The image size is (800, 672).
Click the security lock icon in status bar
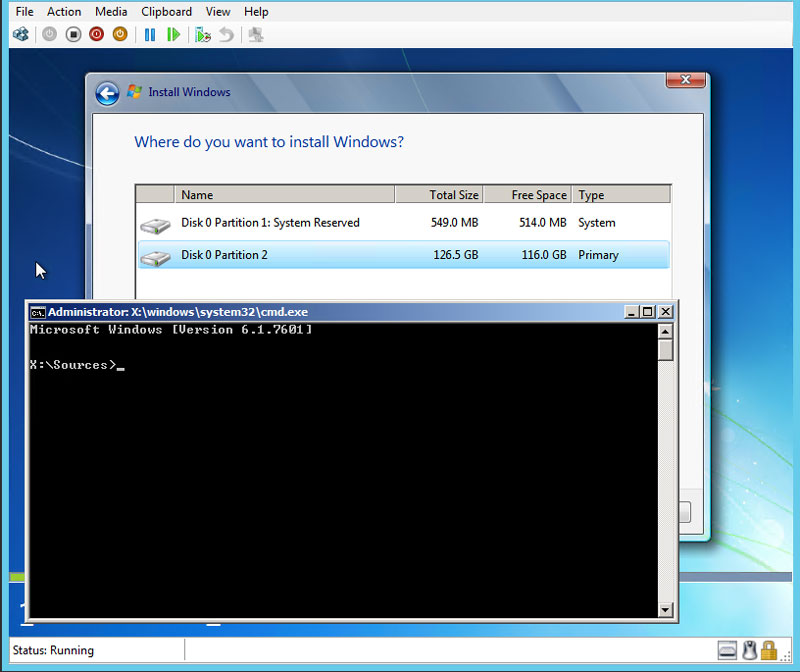point(769,650)
